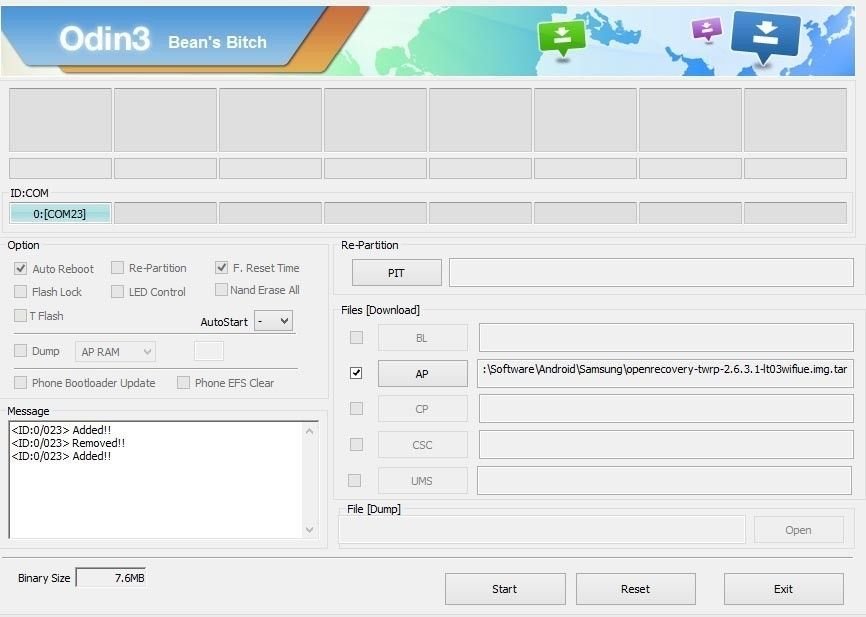
Task: Open the AutoStart dropdown
Action: (273, 321)
